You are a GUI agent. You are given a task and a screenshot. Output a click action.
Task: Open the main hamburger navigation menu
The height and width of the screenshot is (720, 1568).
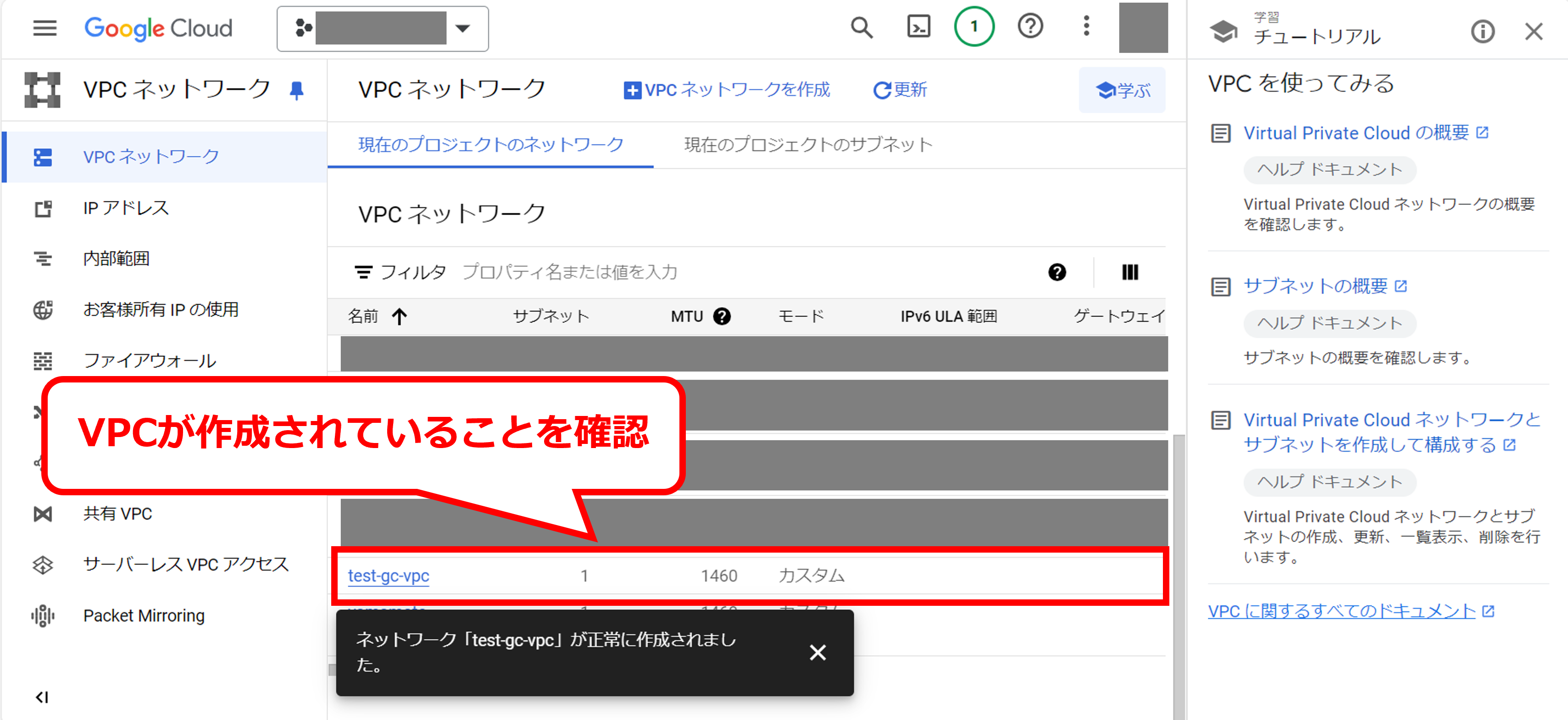(44, 28)
